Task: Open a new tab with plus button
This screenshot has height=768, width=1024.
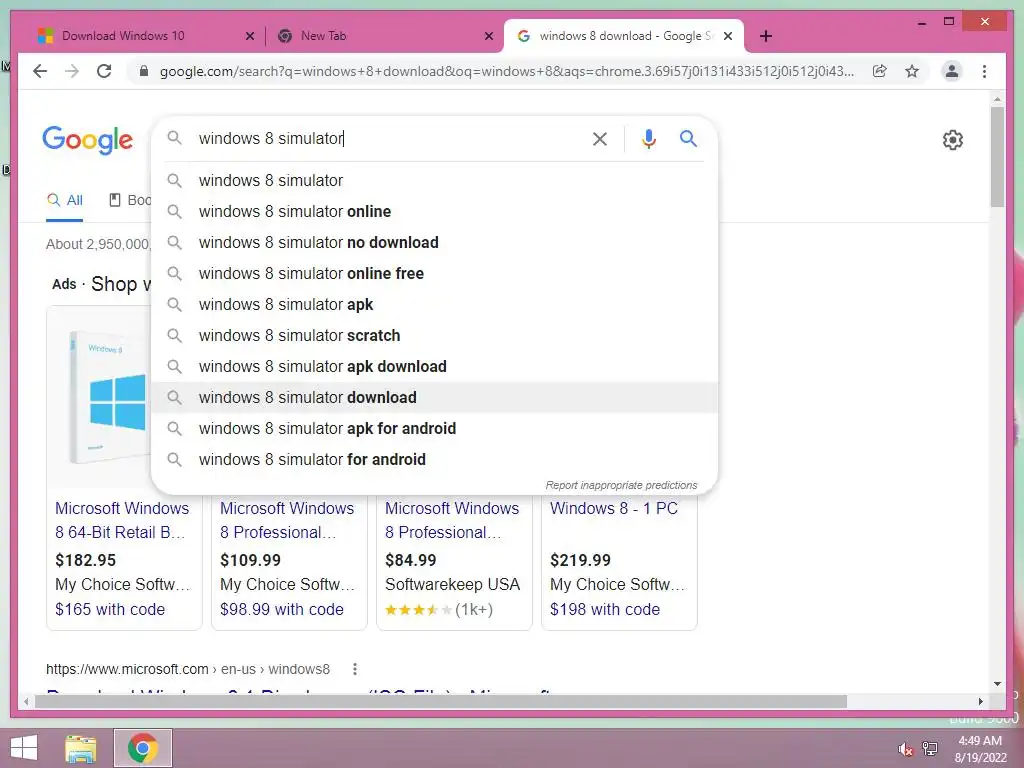Action: click(x=766, y=37)
